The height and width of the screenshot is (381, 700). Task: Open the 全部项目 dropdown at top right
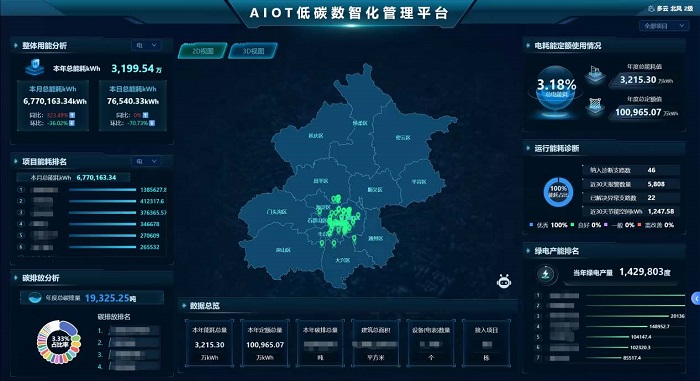(x=663, y=26)
